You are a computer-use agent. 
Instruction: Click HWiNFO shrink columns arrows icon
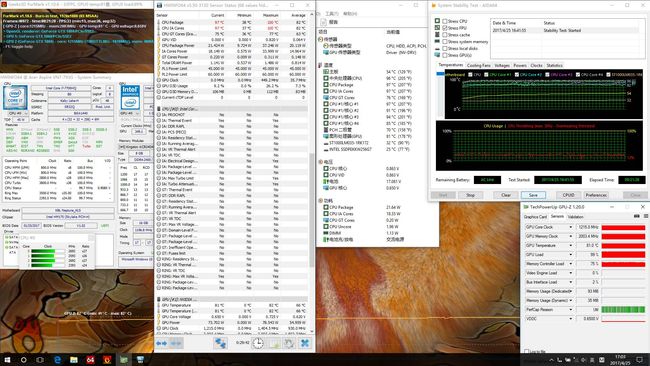pyautogui.click(x=176, y=343)
